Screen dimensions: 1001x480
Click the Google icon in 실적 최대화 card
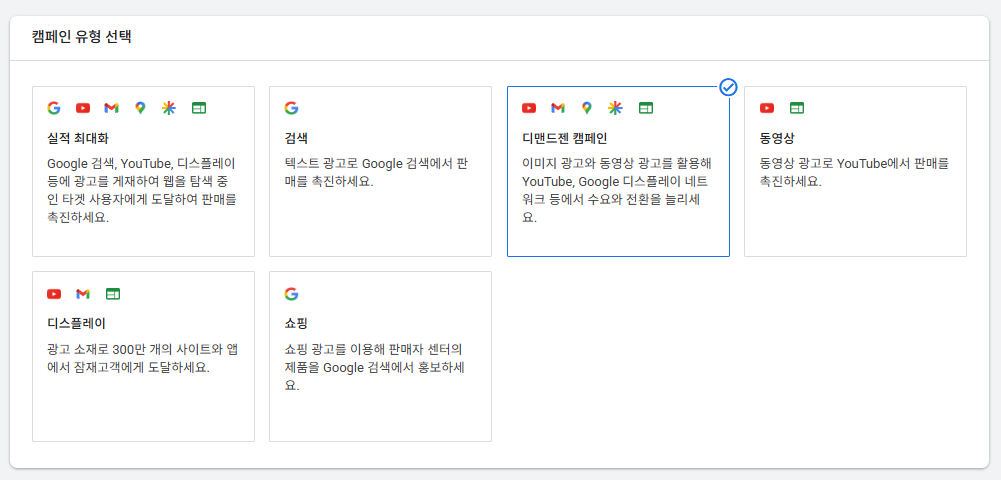tap(54, 108)
